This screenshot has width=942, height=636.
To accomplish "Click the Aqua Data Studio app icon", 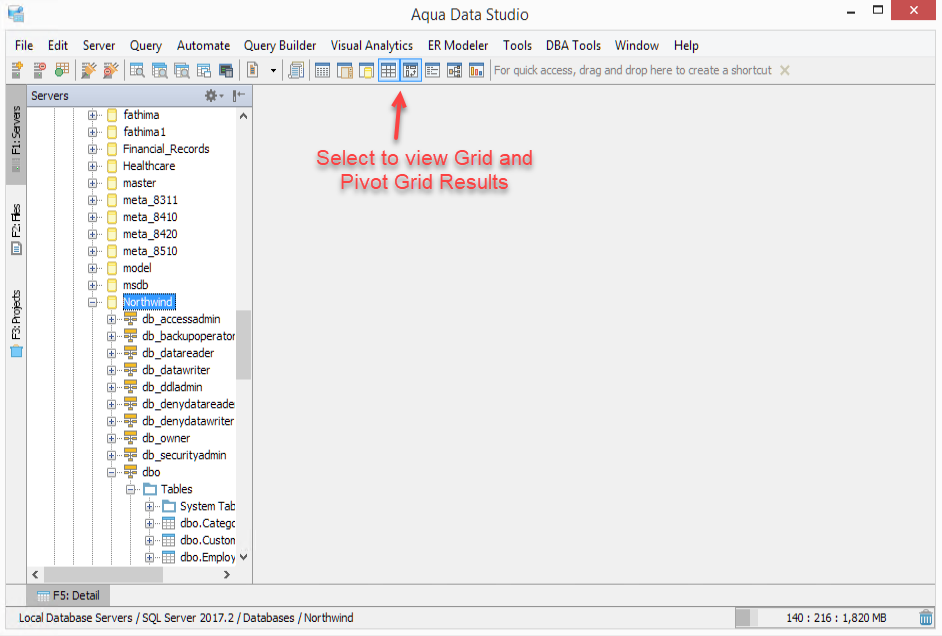I will pyautogui.click(x=16, y=13).
